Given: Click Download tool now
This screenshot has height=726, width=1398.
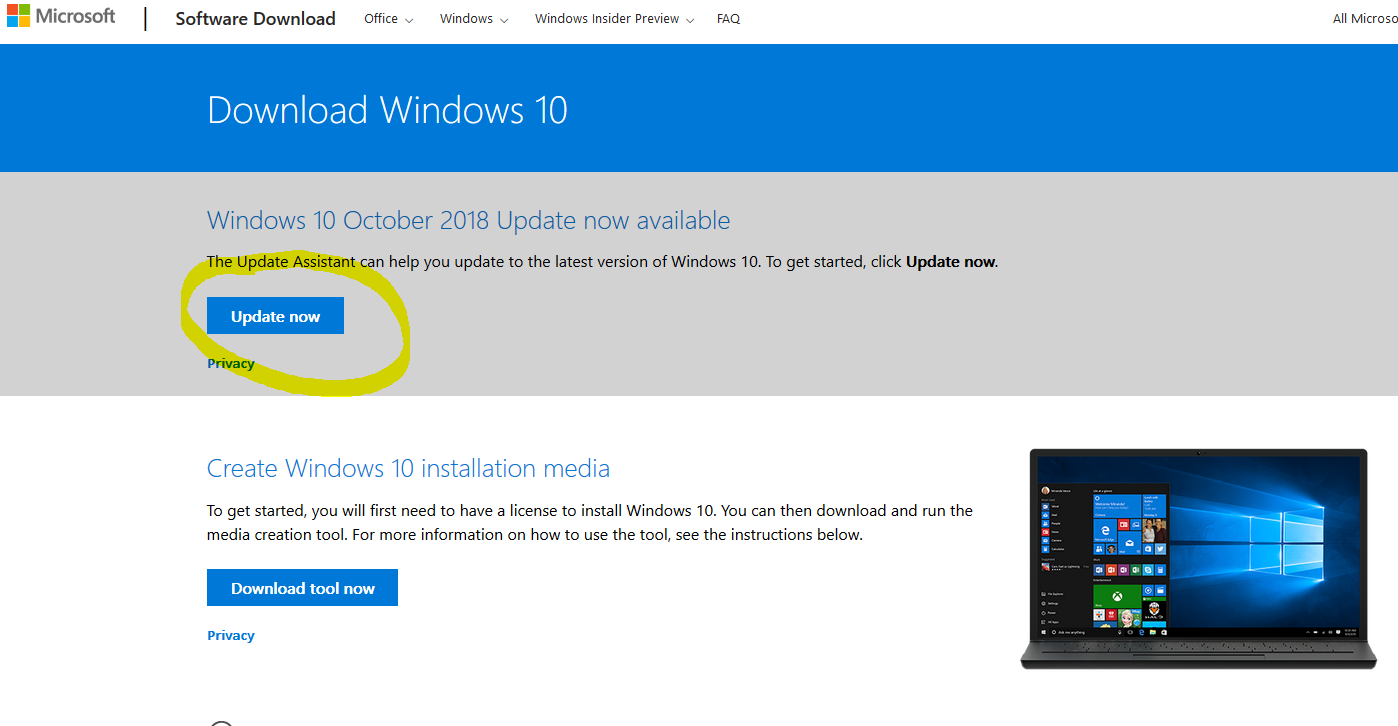Looking at the screenshot, I should point(302,587).
